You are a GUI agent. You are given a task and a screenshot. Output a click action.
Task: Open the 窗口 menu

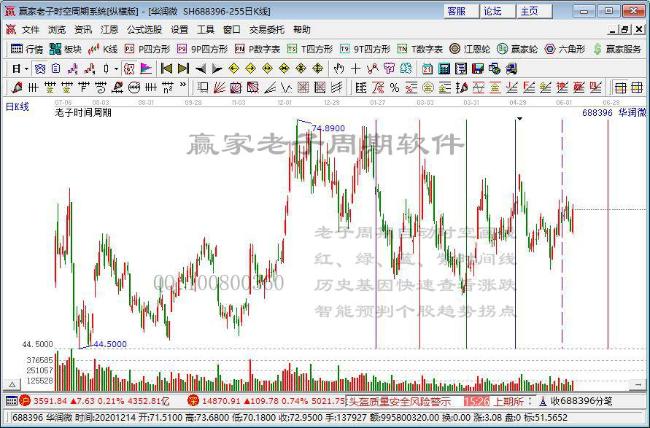[232, 30]
